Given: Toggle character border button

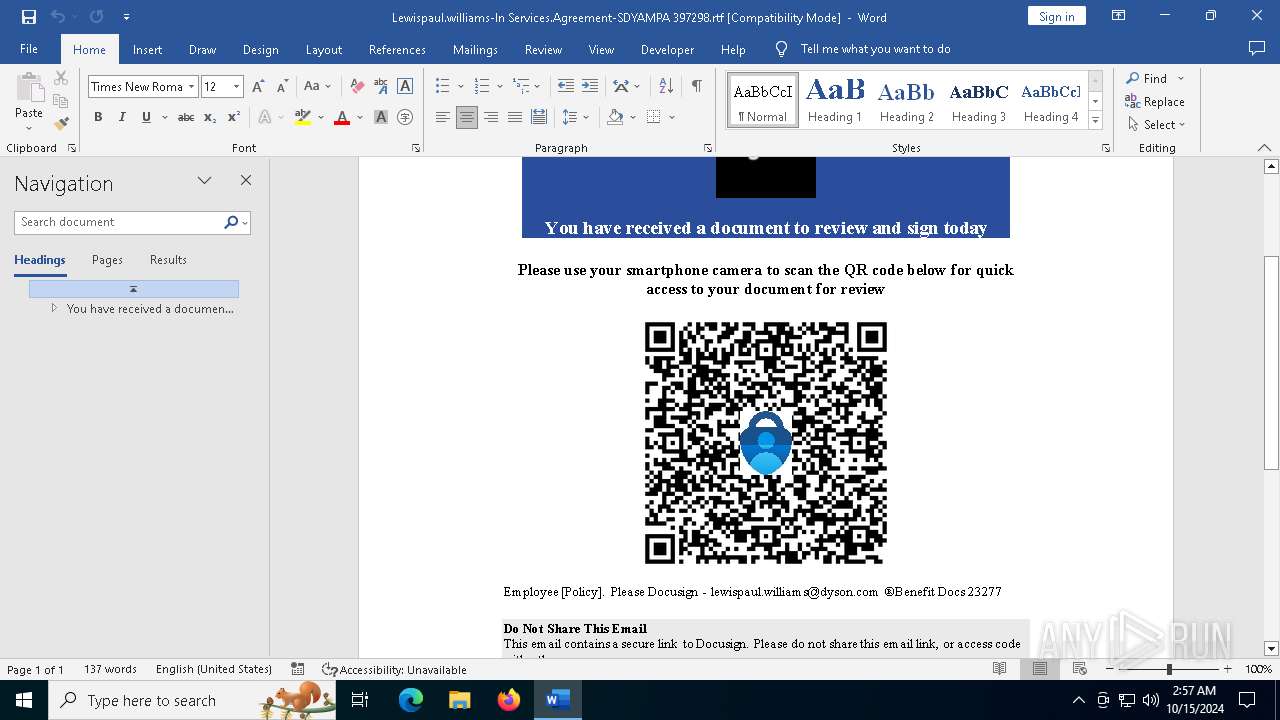Looking at the screenshot, I should (405, 87).
